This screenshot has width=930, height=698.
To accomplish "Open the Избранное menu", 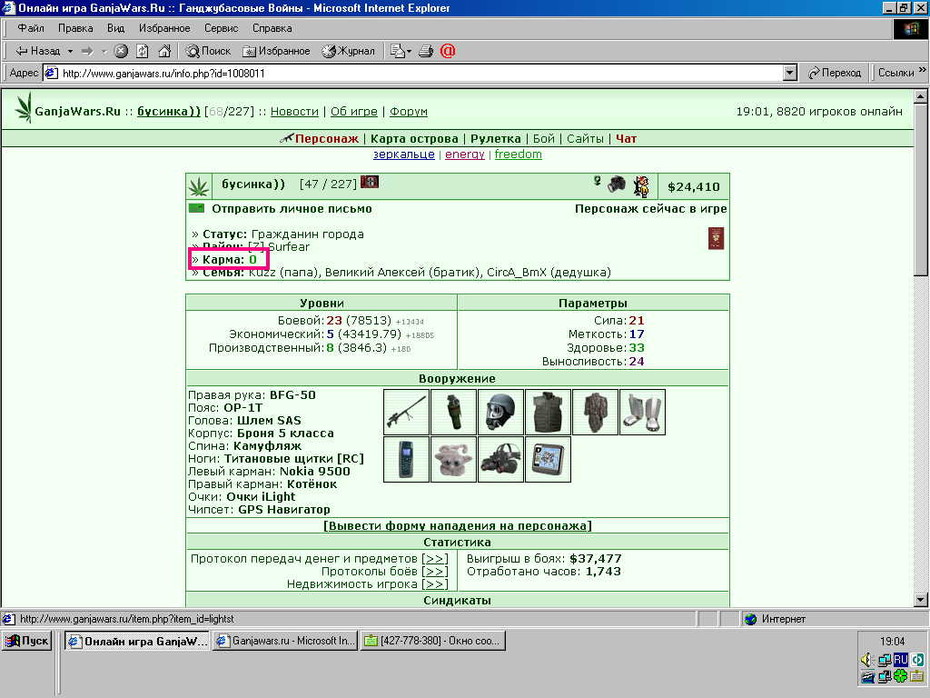I will pyautogui.click(x=164, y=28).
